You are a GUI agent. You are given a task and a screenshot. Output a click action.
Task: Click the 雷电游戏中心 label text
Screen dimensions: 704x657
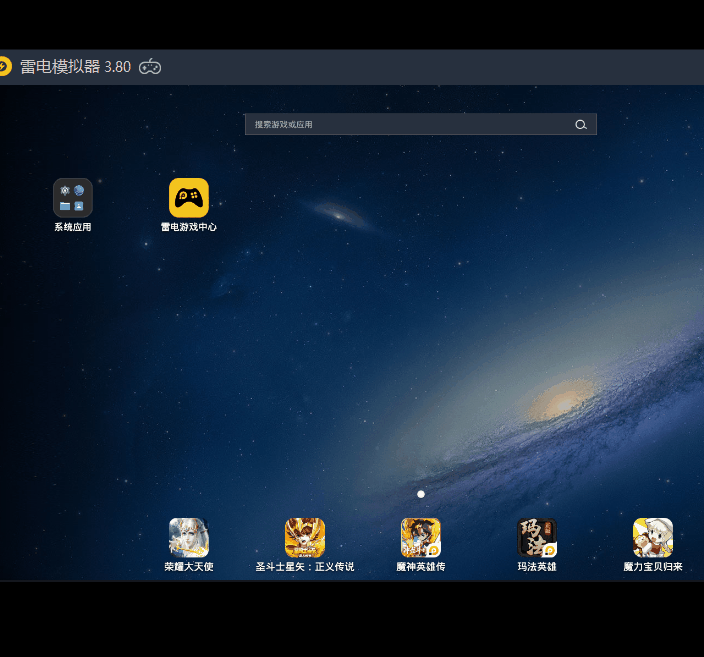(x=189, y=227)
